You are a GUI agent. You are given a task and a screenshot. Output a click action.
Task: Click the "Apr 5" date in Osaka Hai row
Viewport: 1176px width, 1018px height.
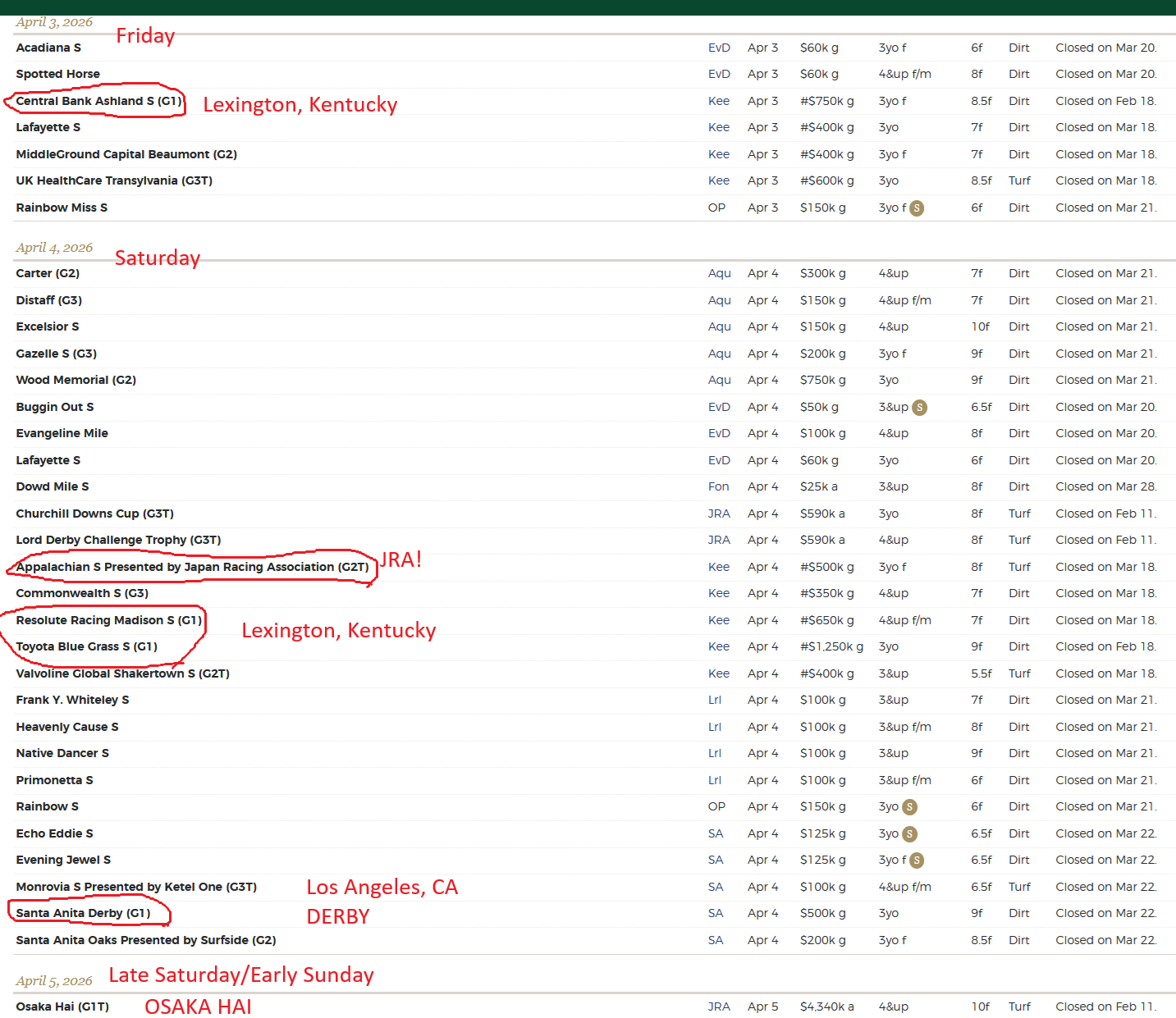pyautogui.click(x=763, y=1007)
